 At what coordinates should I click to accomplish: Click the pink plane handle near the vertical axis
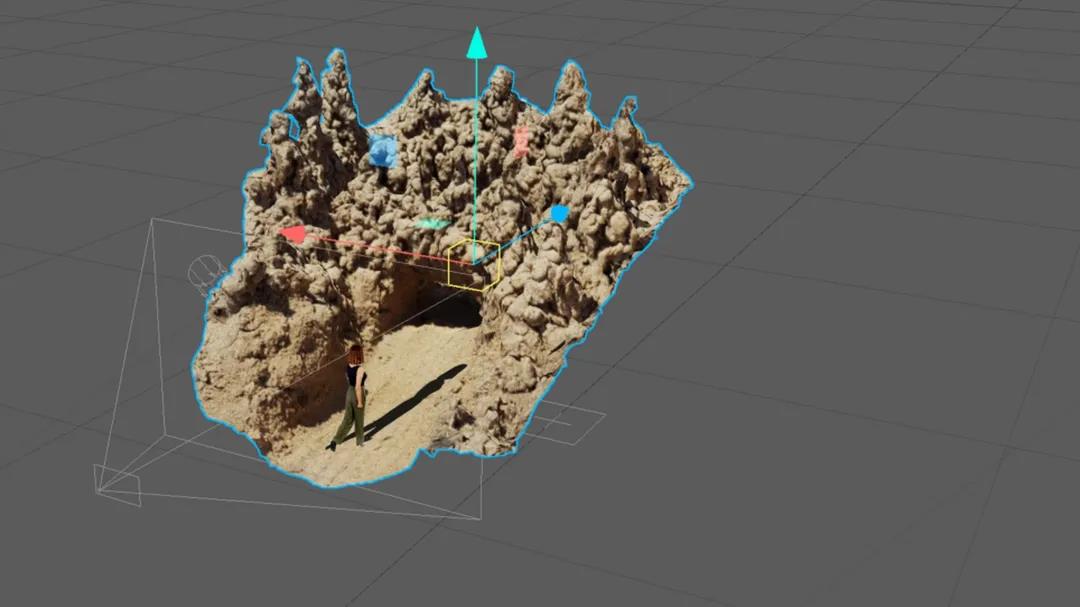(521, 141)
